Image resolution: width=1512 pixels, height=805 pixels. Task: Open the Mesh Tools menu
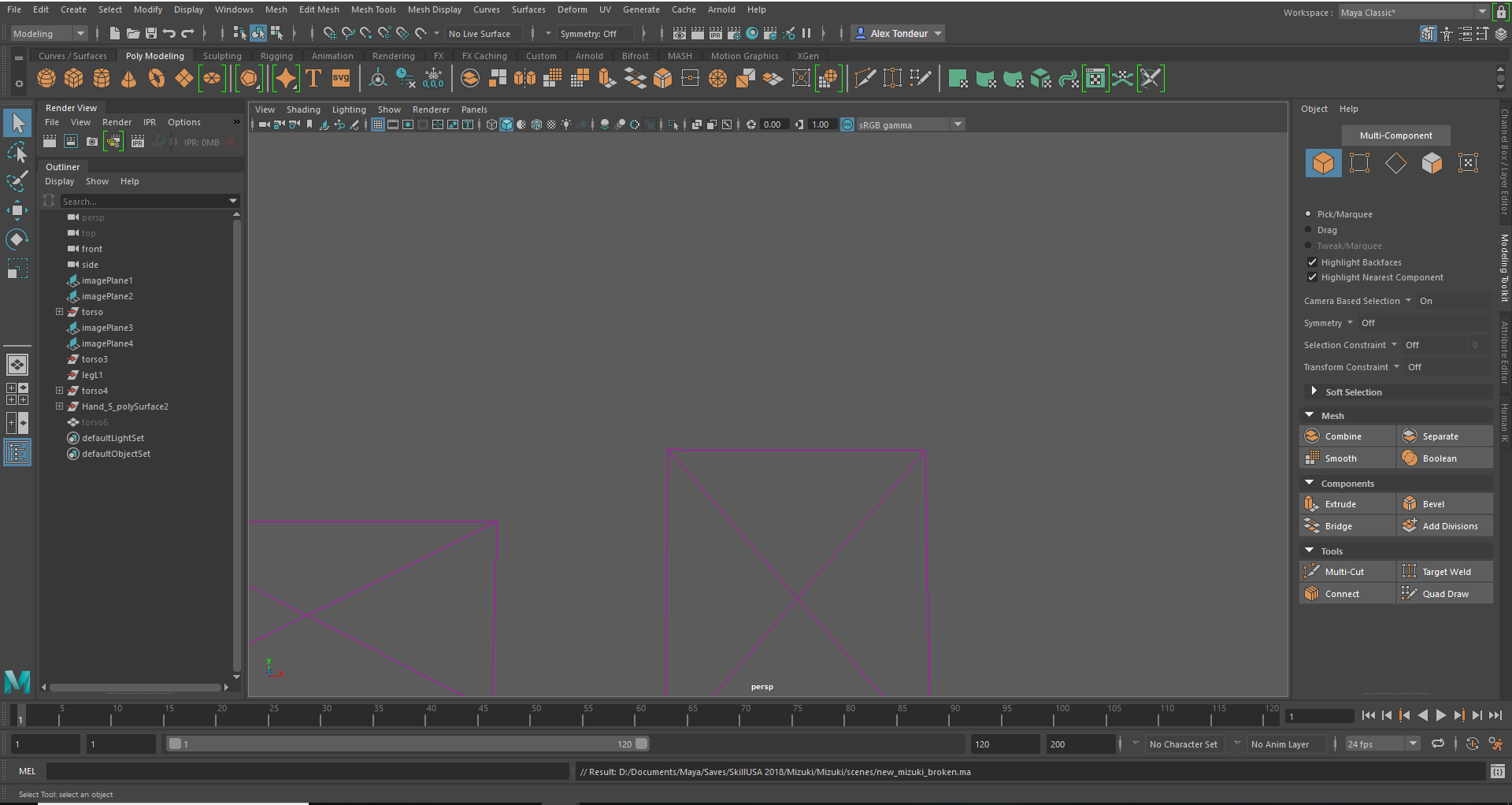(x=373, y=9)
